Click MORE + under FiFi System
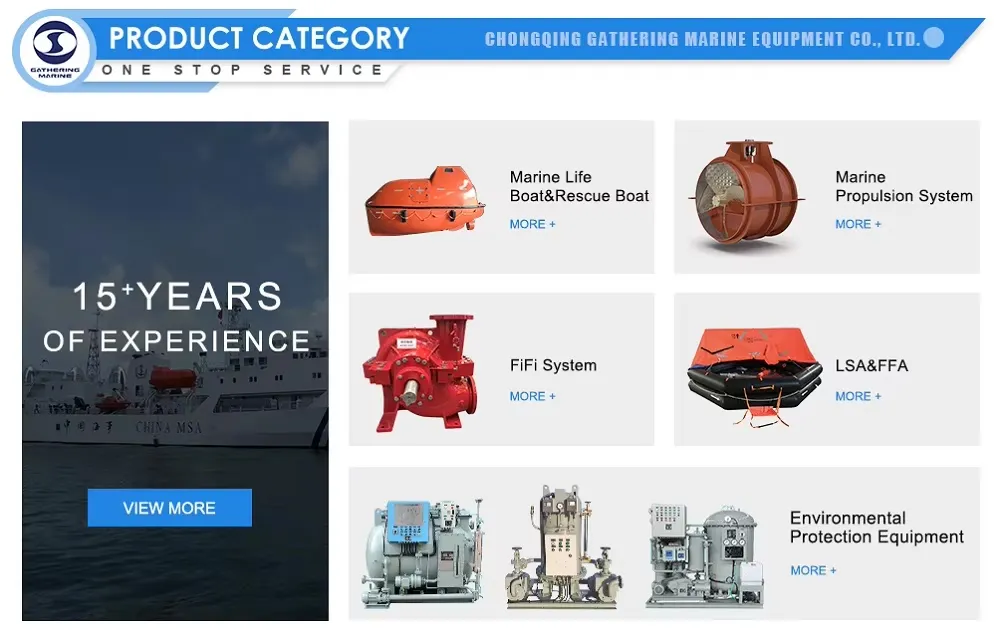The width and height of the screenshot is (1002, 639). tap(532, 396)
